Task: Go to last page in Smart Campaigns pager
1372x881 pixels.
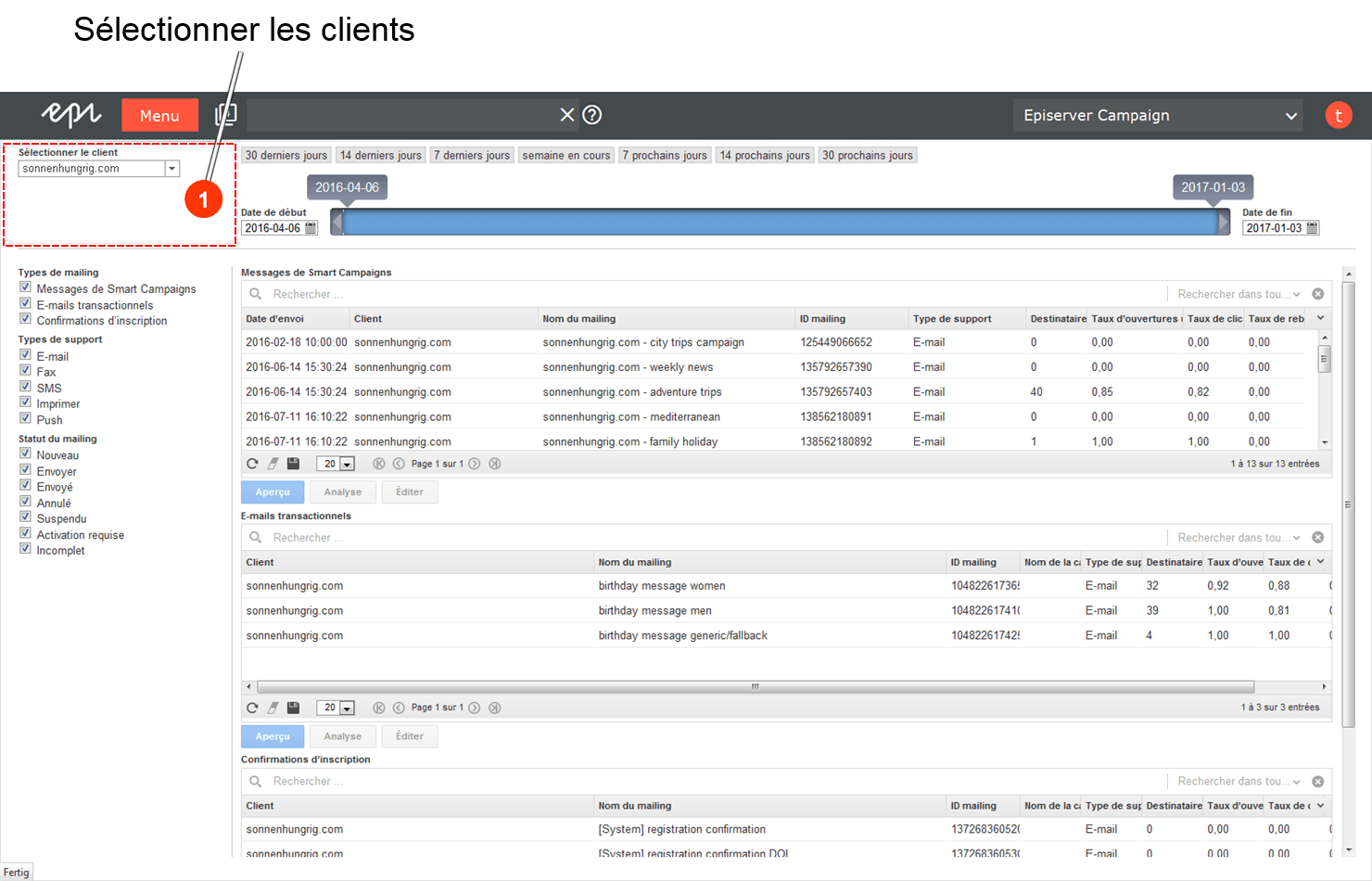Action: (495, 464)
